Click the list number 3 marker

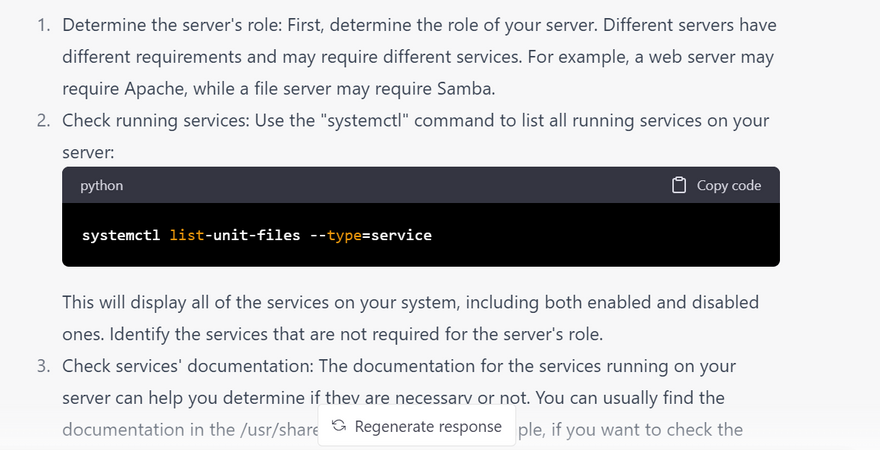click(x=44, y=366)
